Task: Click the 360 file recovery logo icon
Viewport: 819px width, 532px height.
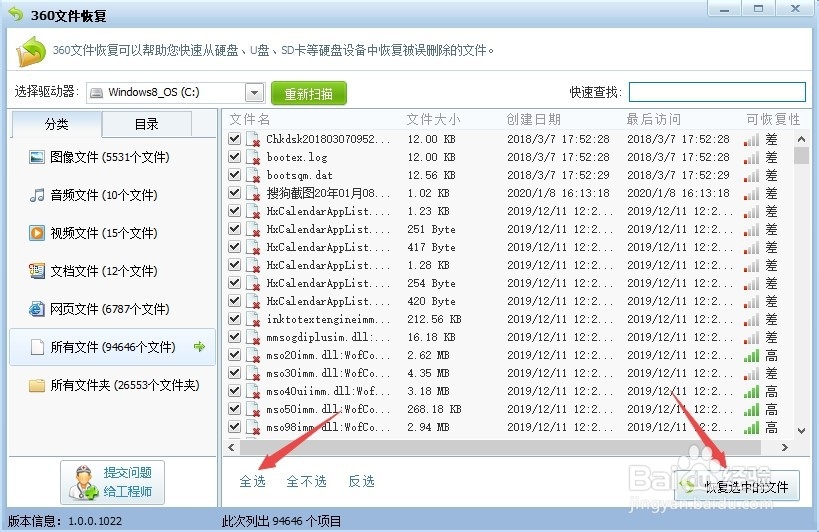Action: (x=31, y=51)
